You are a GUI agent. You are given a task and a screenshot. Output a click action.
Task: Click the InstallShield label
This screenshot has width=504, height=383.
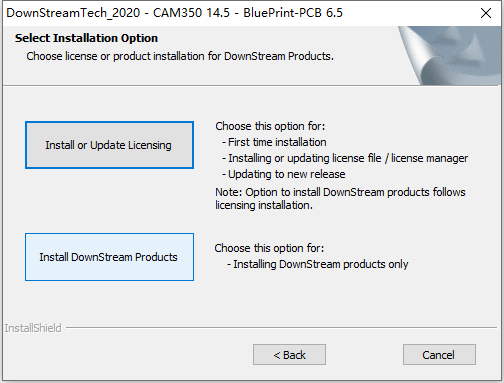click(x=33, y=328)
